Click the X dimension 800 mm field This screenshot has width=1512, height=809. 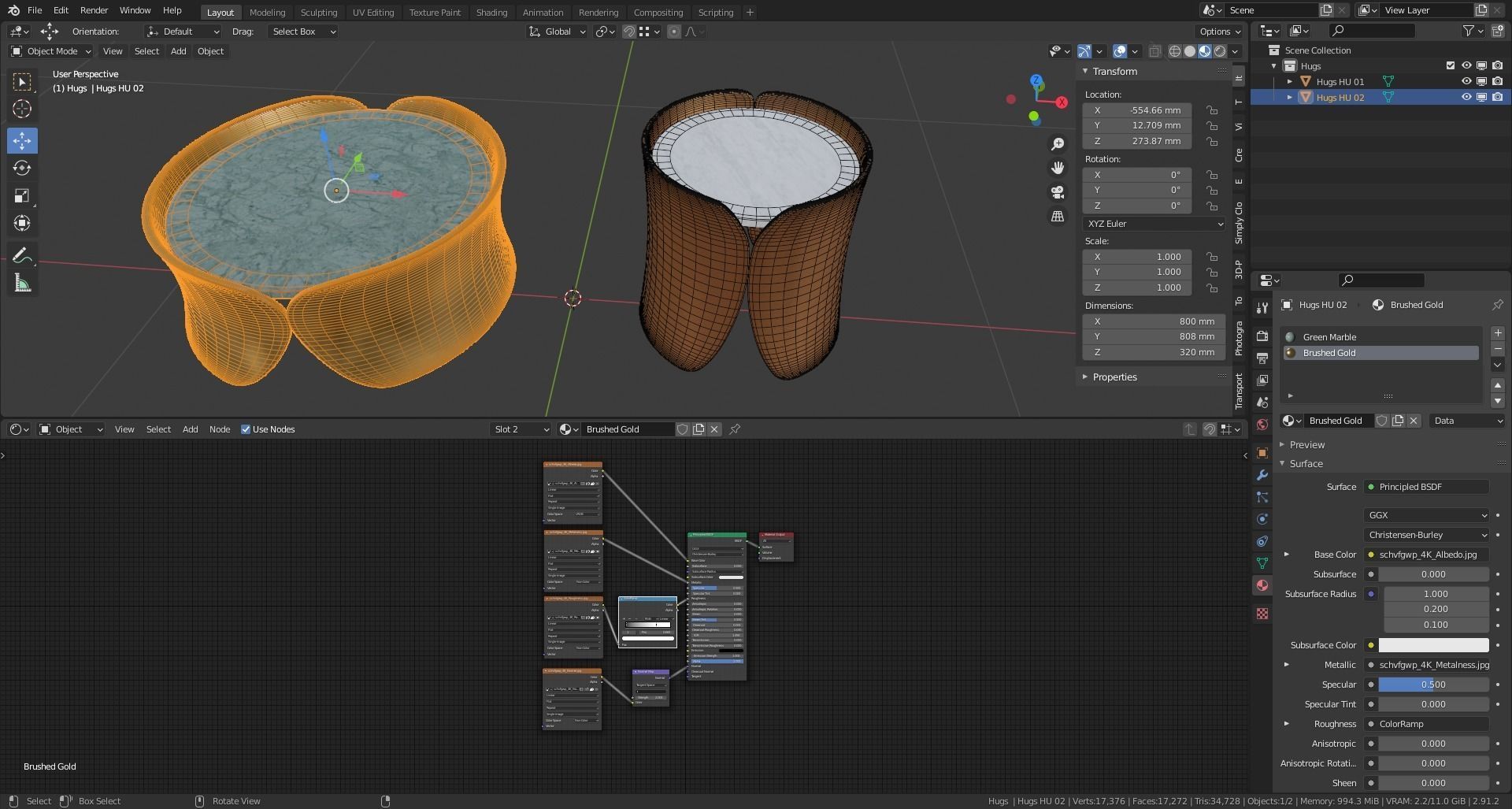coord(1154,321)
